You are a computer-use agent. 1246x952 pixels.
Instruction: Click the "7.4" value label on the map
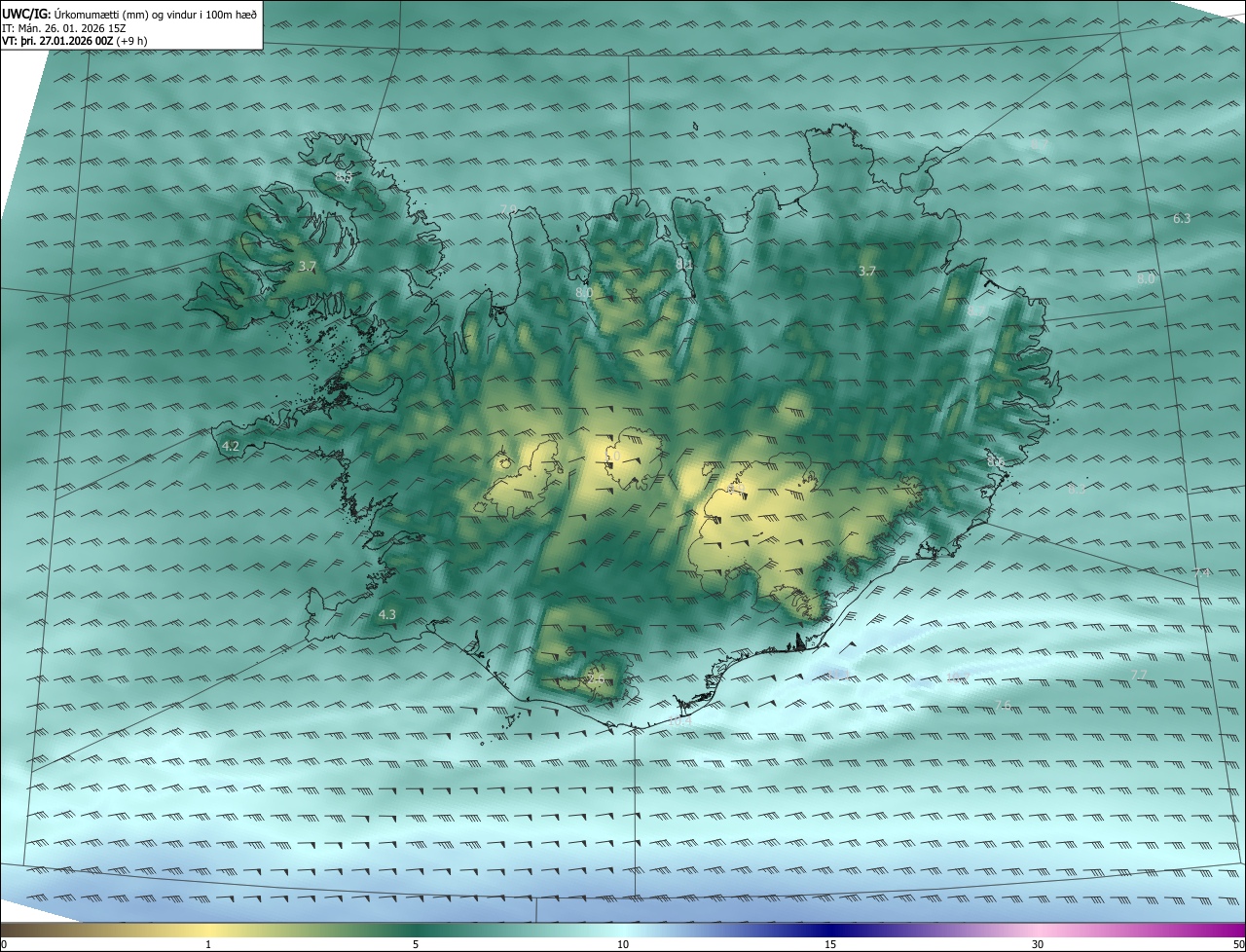coord(1201,573)
